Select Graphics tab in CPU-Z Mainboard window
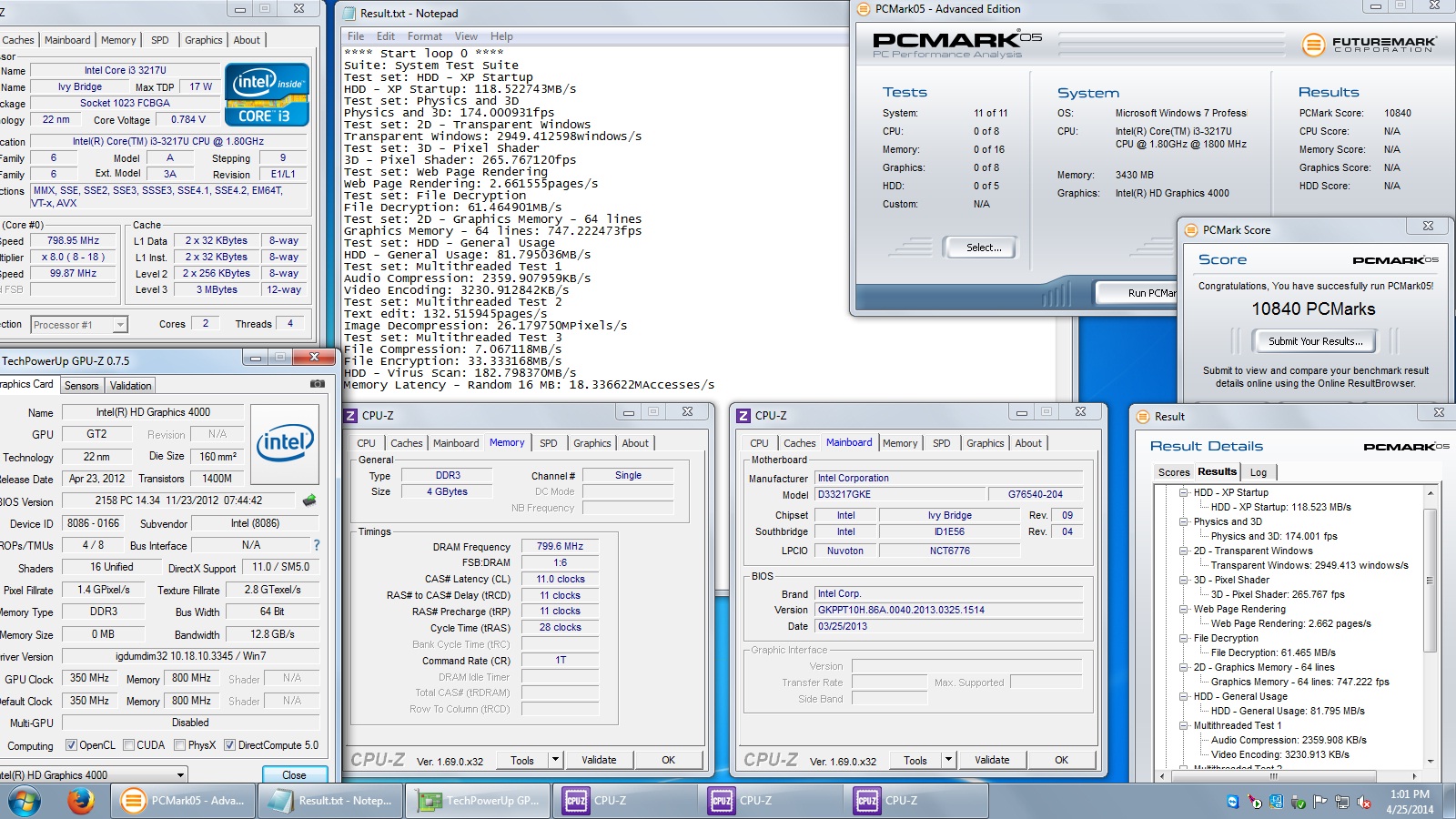Image resolution: width=1456 pixels, height=819 pixels. pyautogui.click(x=985, y=443)
